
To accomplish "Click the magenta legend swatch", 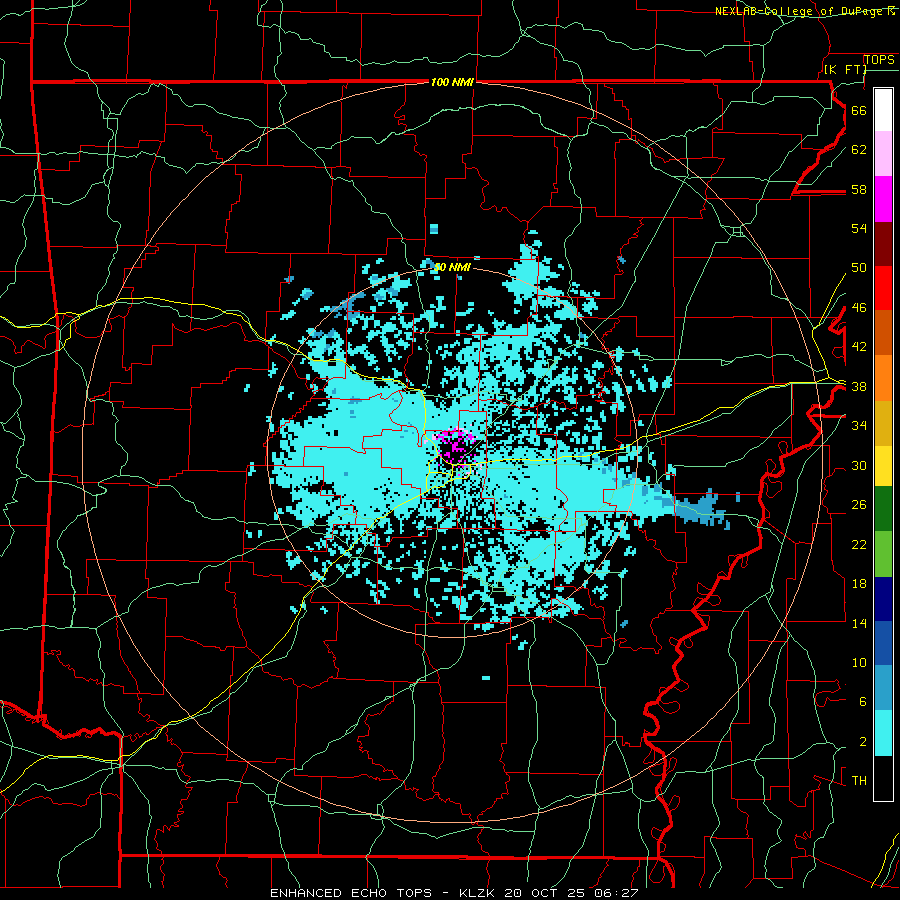I will pos(883,199).
